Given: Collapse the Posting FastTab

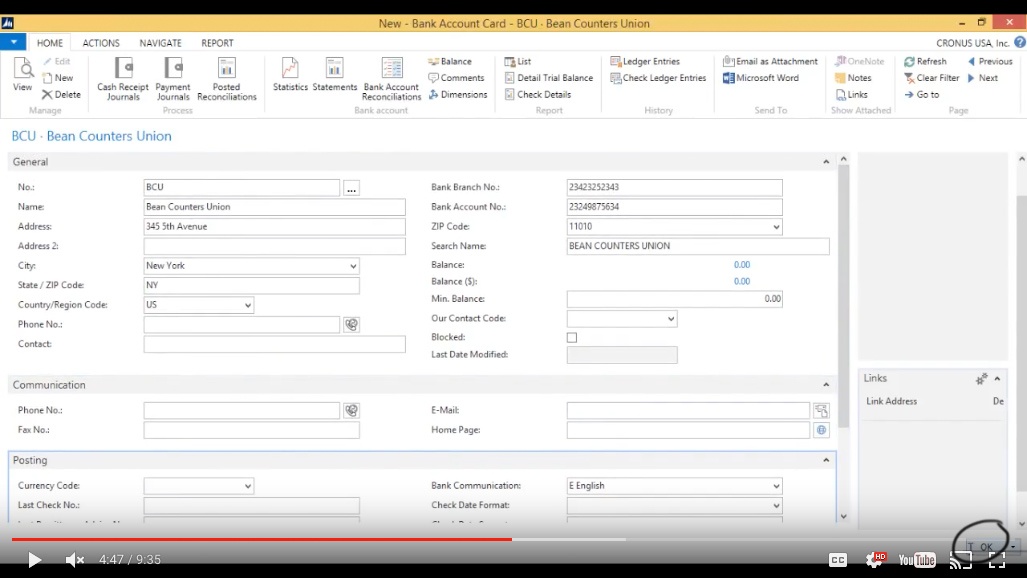Looking at the screenshot, I should (826, 460).
